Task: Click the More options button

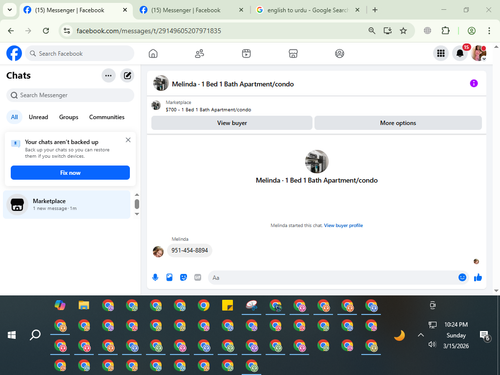Action: 398,123
